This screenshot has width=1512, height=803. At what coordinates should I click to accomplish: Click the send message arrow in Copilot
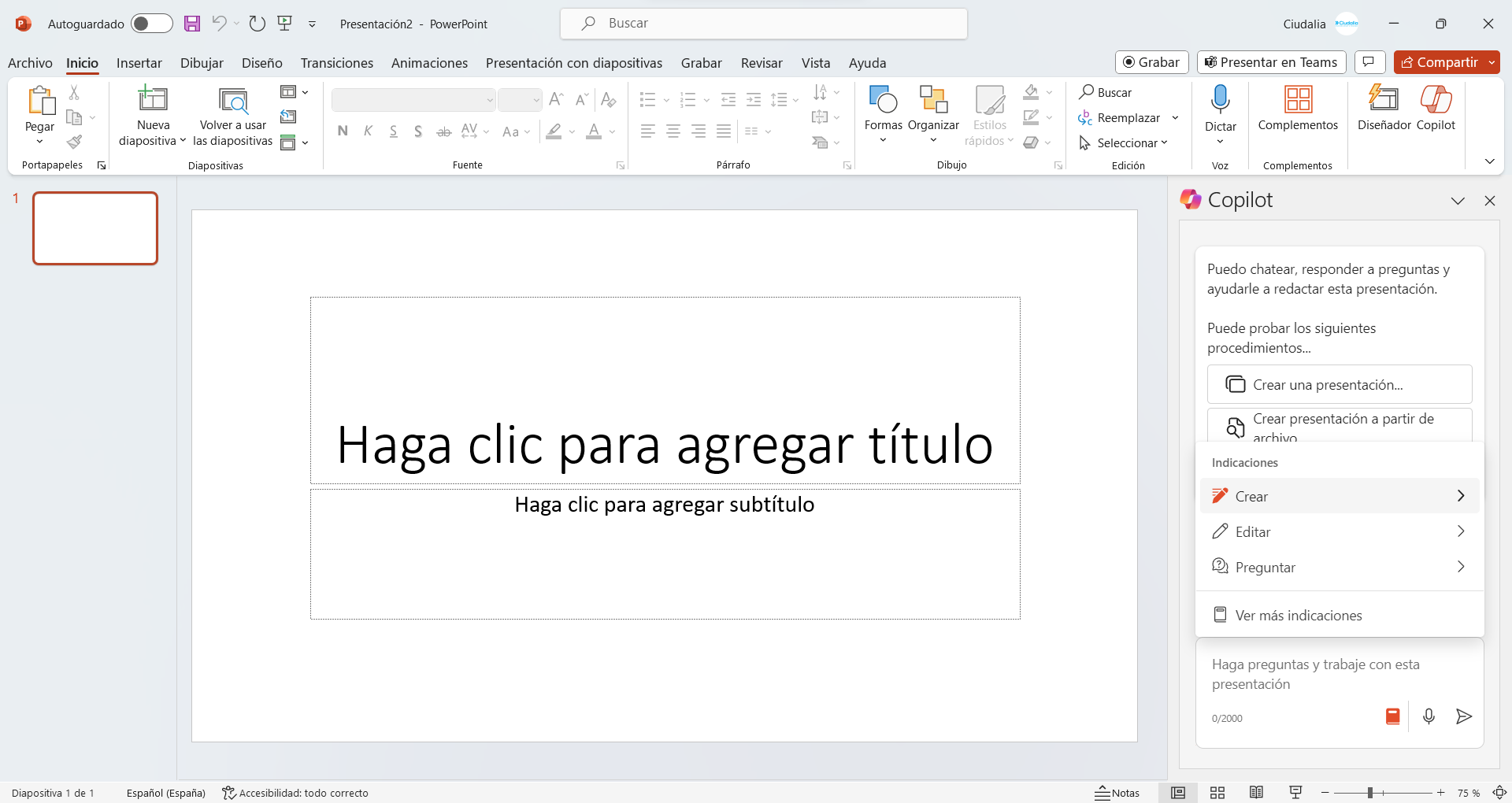pos(1464,716)
